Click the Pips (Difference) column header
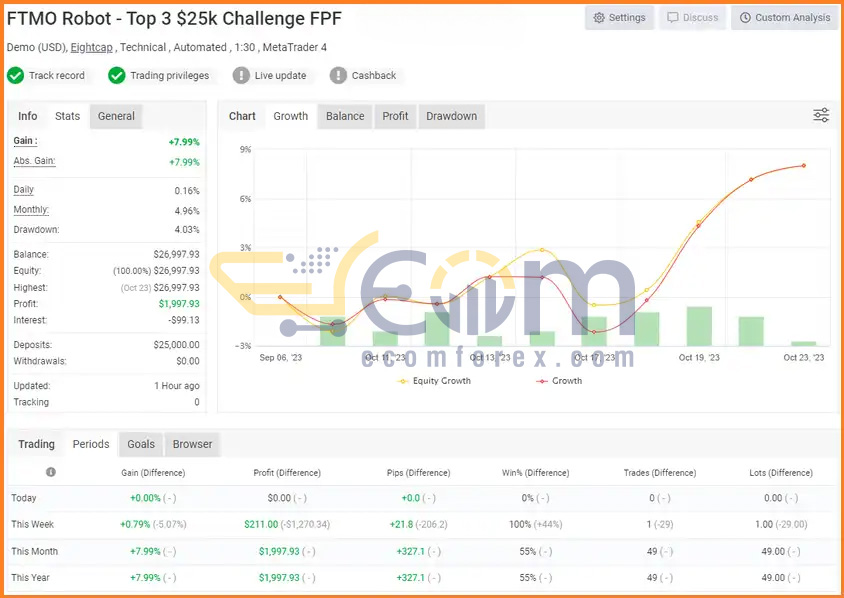This screenshot has width=844, height=598. [419, 473]
